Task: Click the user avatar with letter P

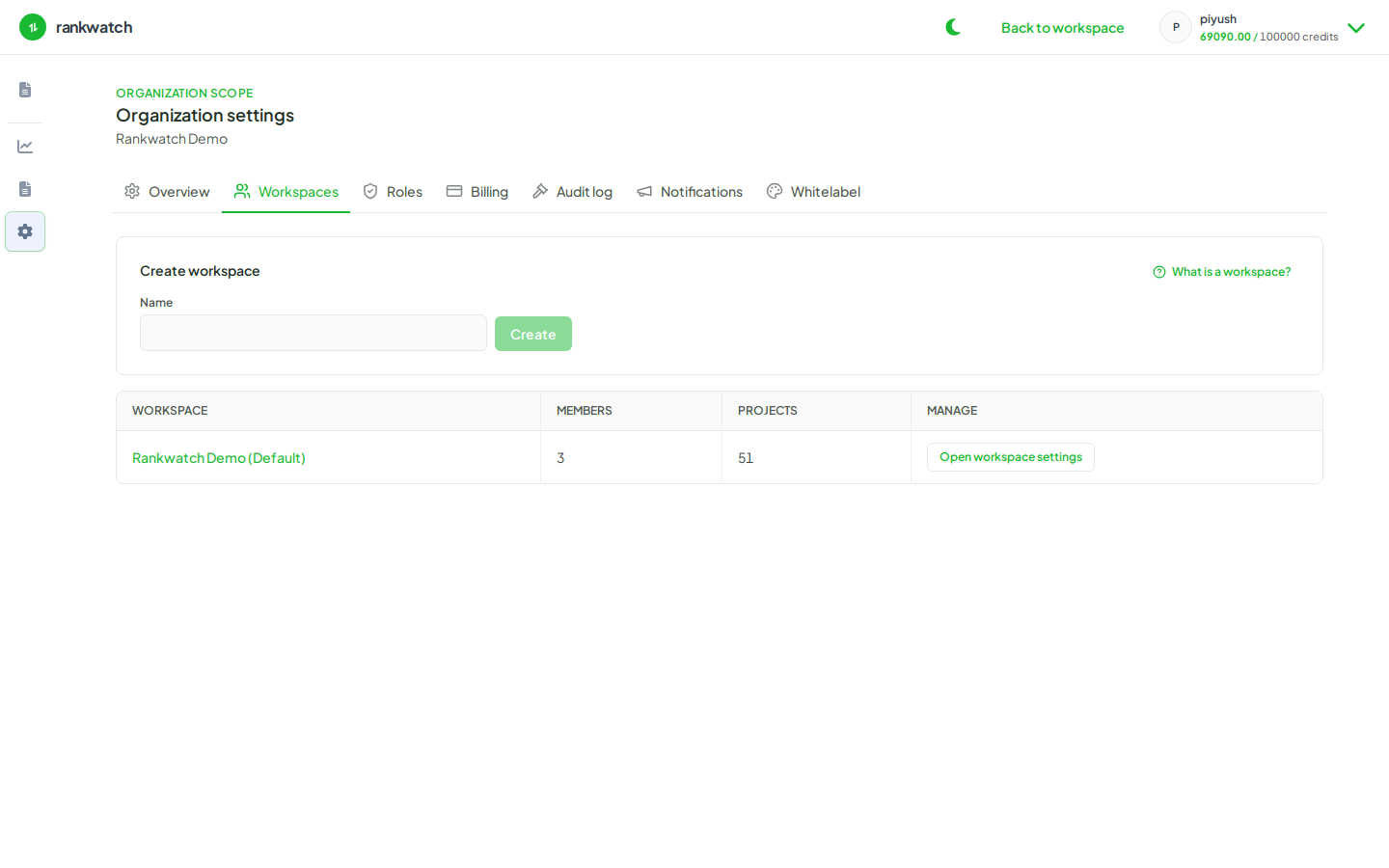Action: click(x=1176, y=27)
